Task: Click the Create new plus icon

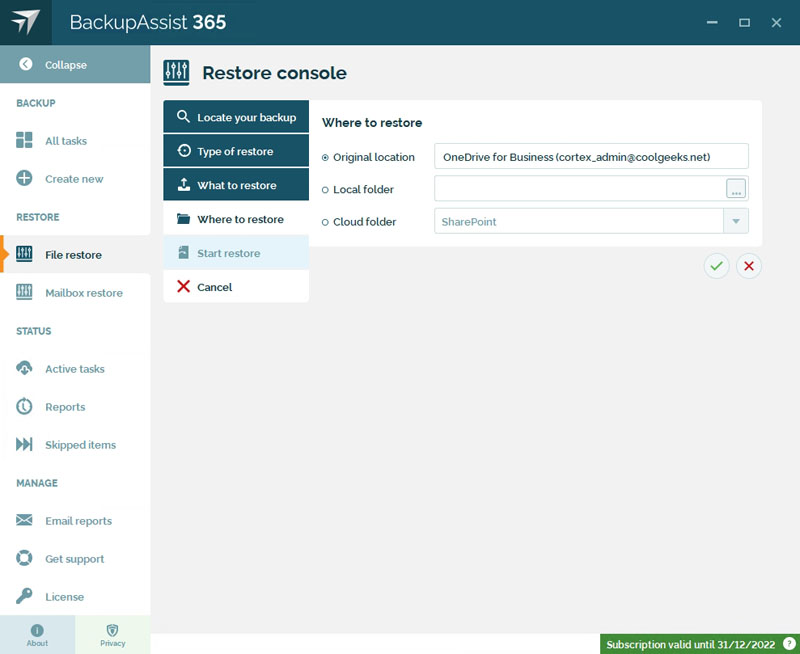Action: coord(24,179)
